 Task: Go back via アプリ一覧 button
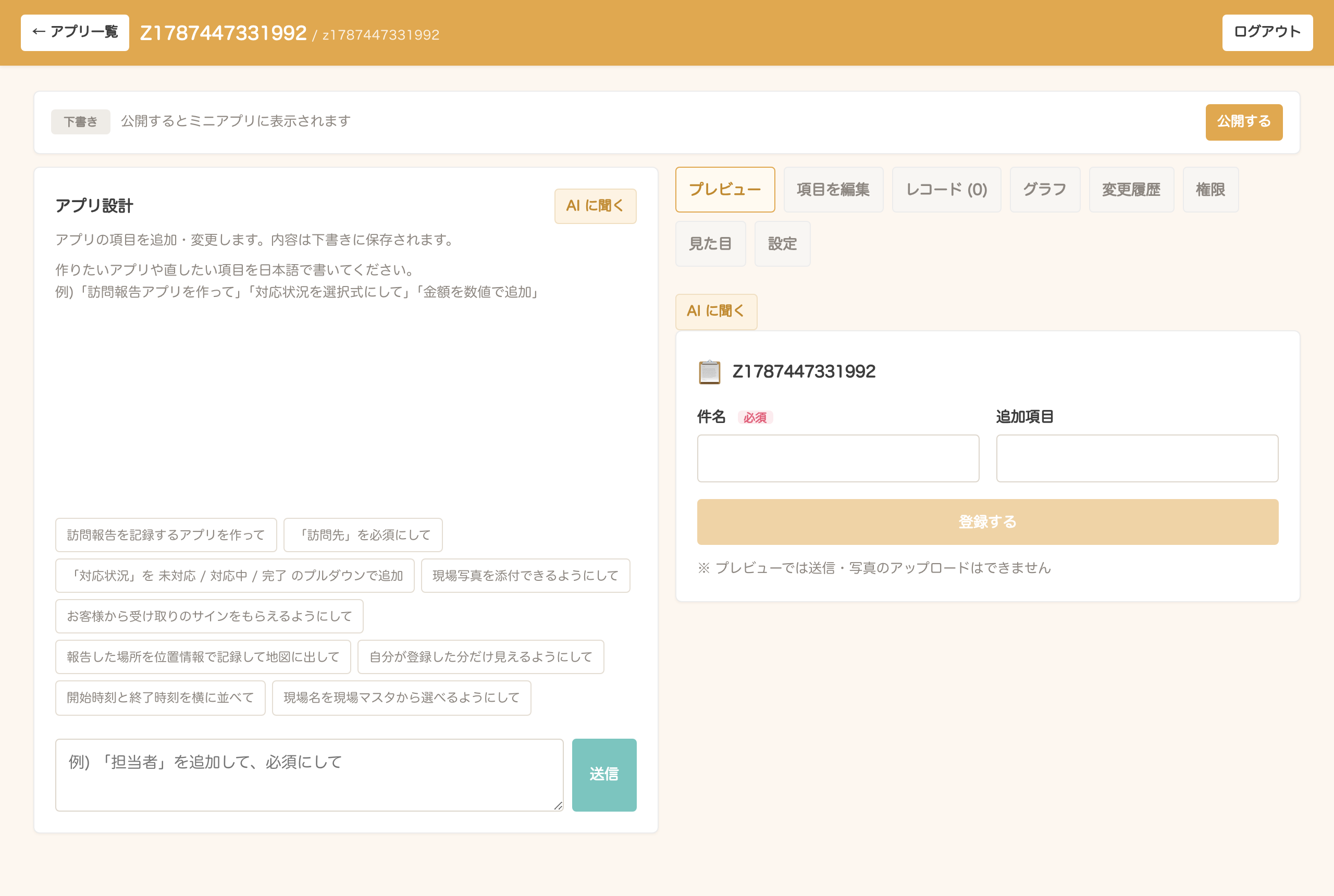click(x=75, y=33)
